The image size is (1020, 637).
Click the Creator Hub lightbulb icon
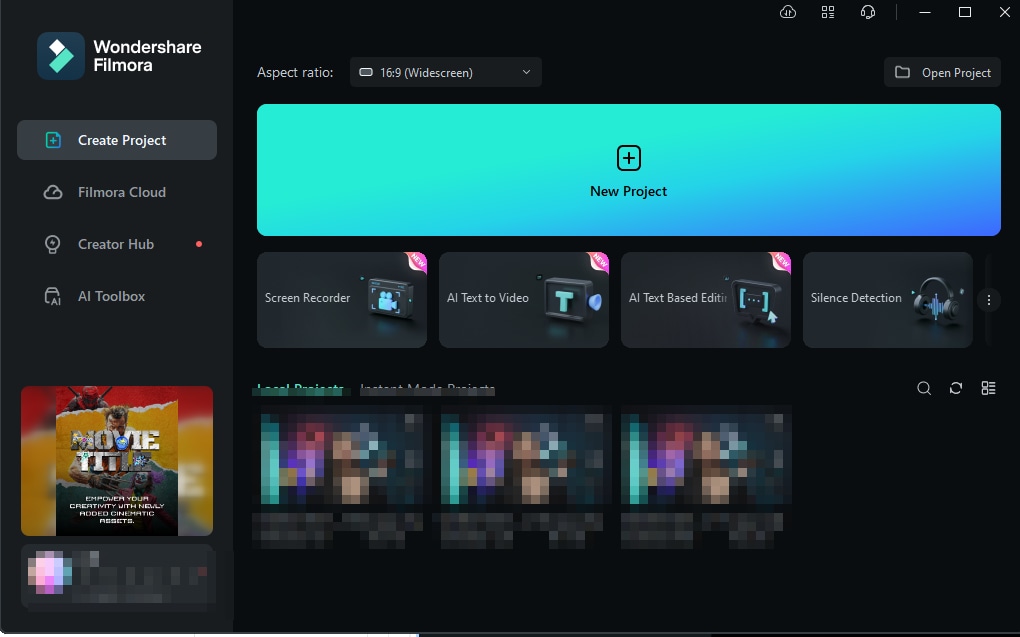point(53,244)
